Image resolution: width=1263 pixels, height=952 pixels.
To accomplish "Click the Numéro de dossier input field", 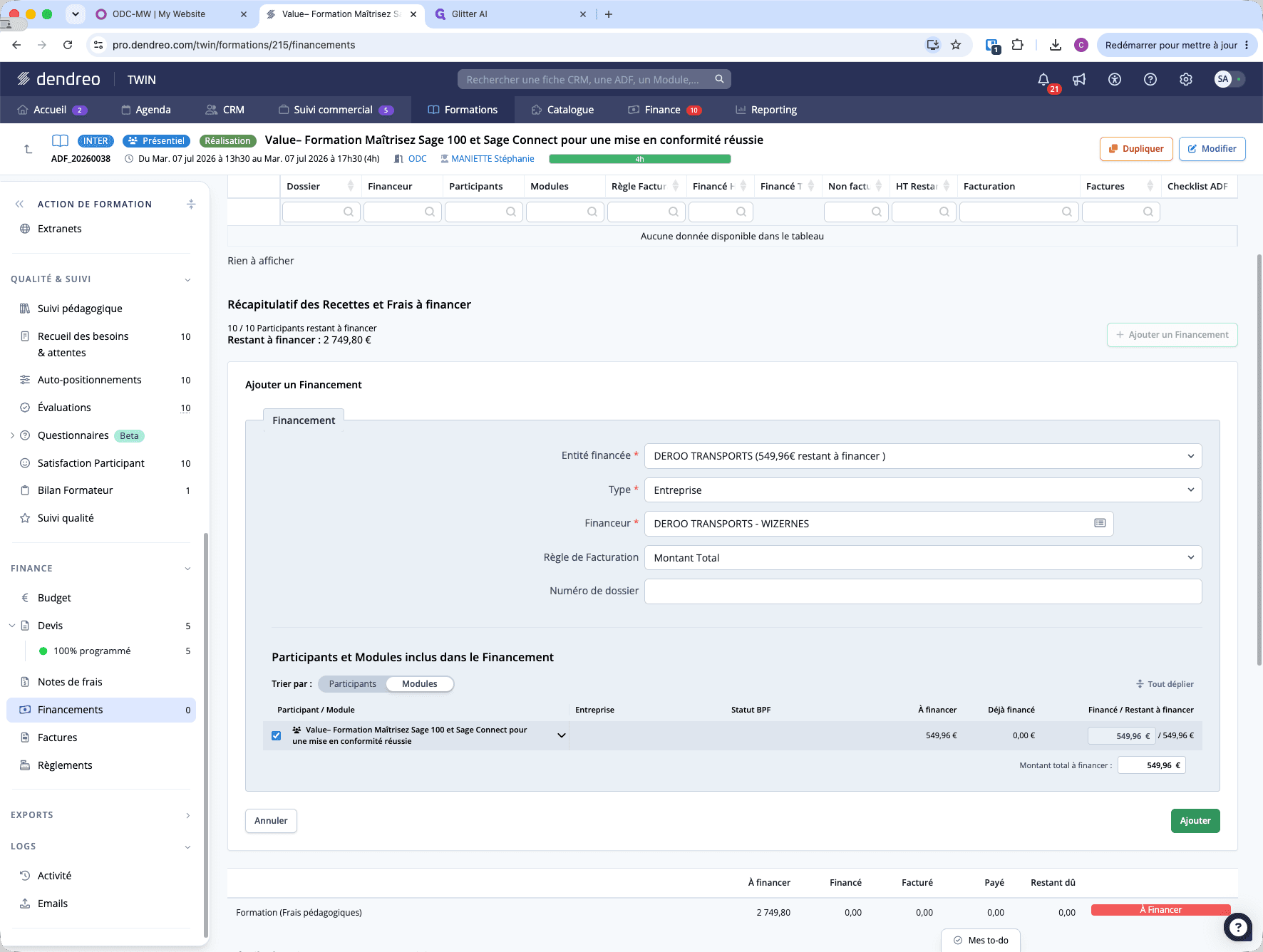I will tap(923, 591).
